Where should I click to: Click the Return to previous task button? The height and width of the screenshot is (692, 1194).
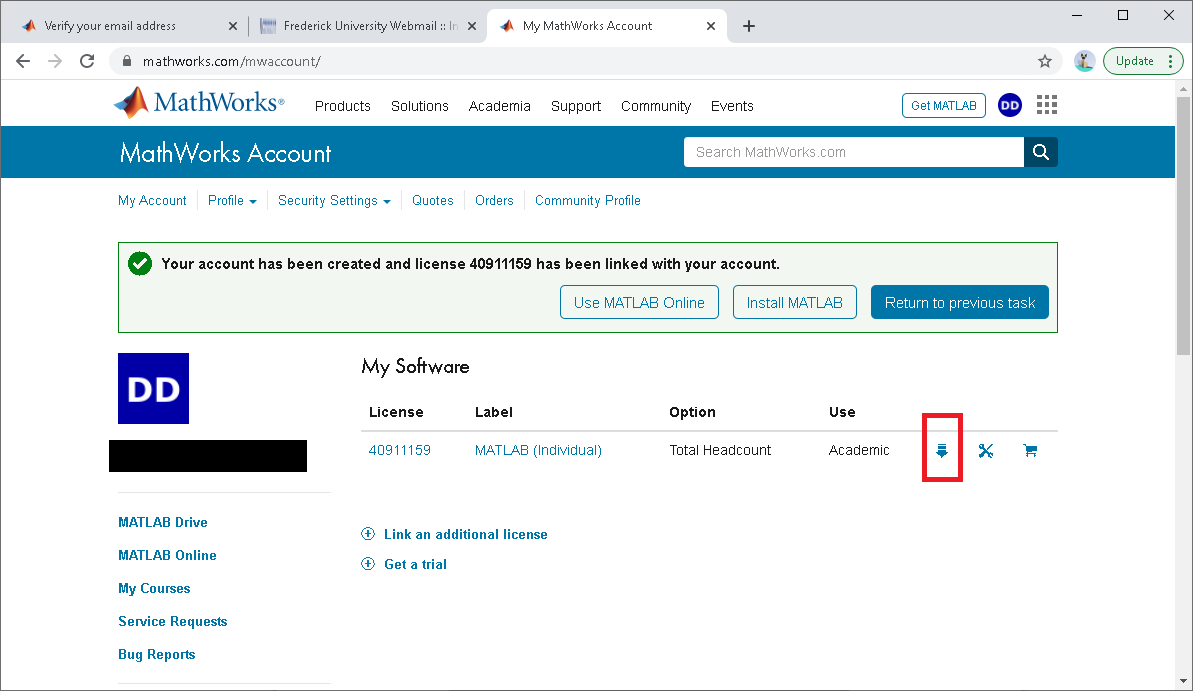tap(959, 303)
